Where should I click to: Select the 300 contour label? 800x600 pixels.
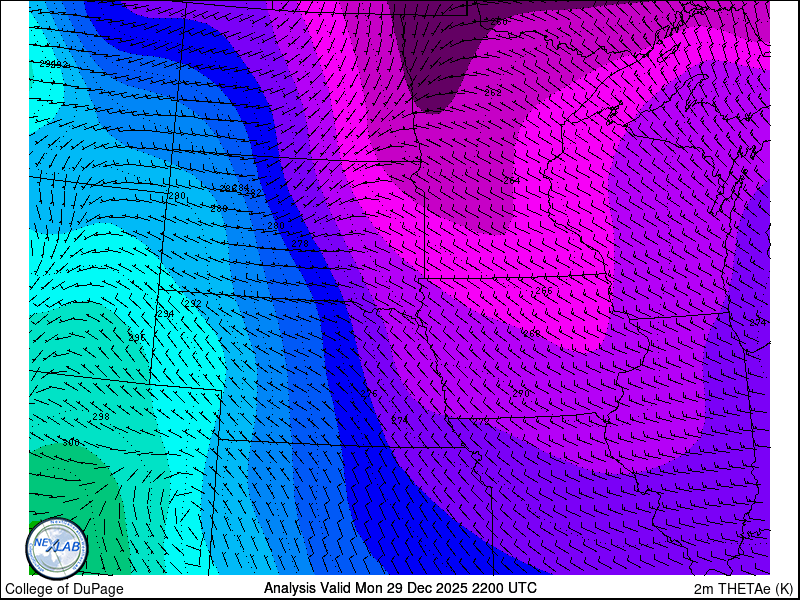tap(71, 442)
